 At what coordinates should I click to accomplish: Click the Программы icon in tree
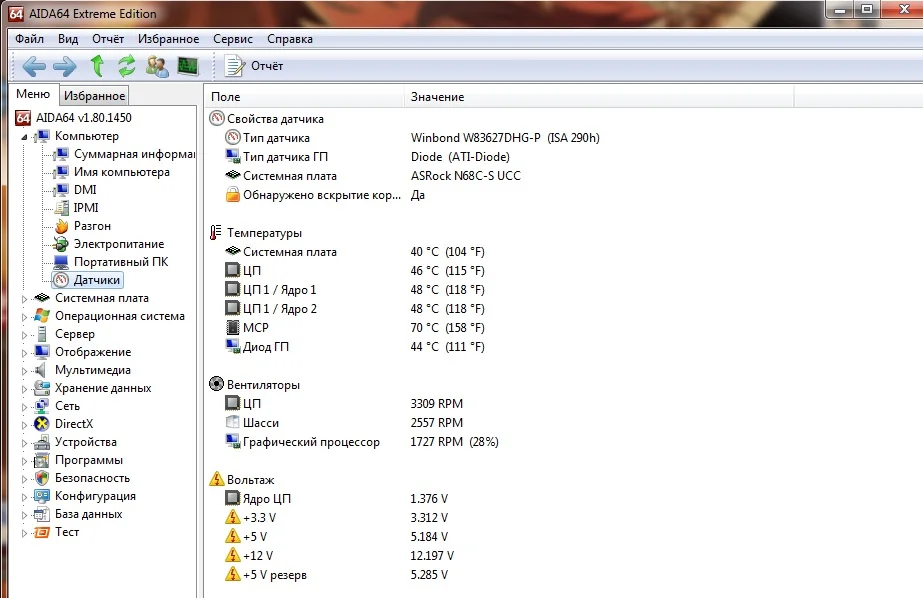42,460
